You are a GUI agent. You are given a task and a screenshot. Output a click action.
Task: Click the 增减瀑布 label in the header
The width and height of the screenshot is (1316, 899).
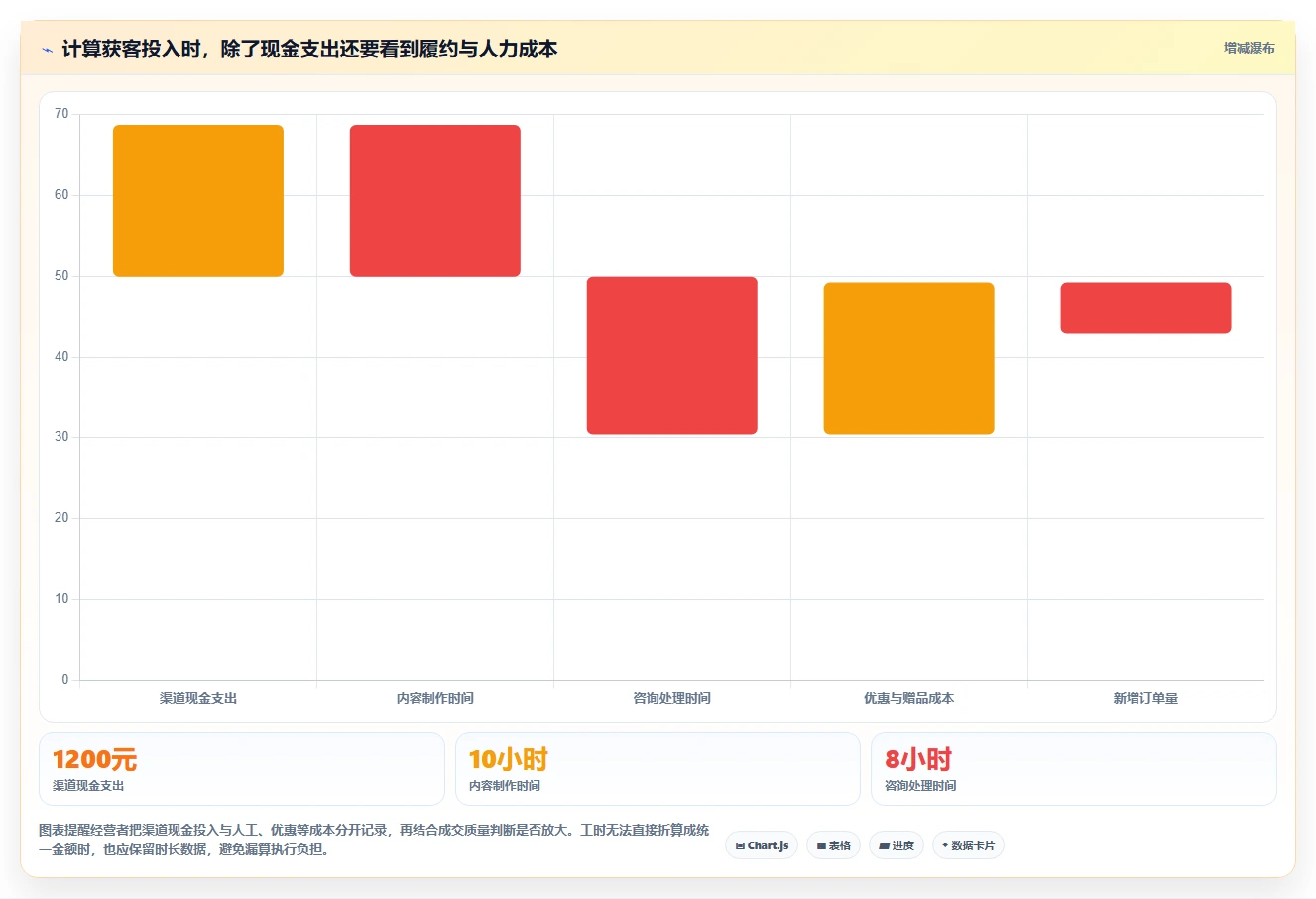point(1249,48)
